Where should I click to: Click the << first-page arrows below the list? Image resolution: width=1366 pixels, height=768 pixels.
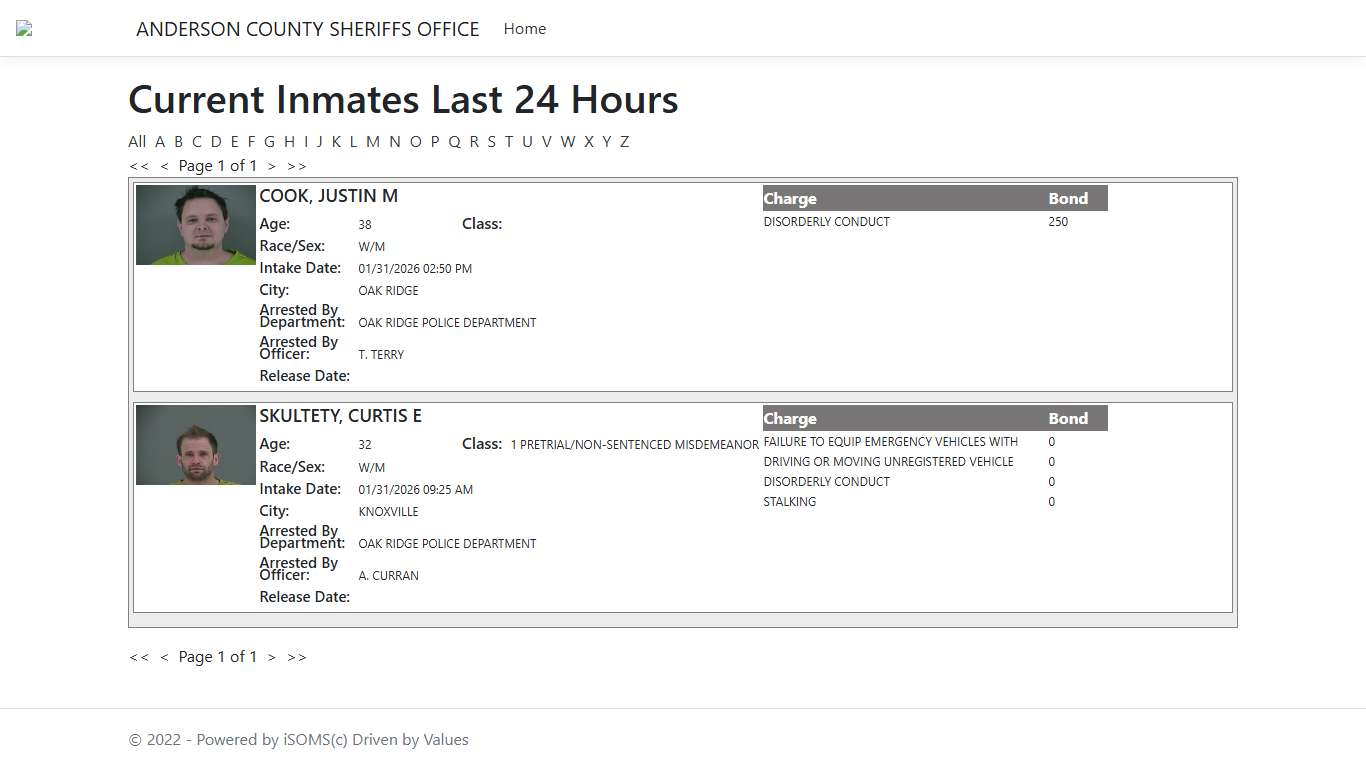pyautogui.click(x=139, y=657)
